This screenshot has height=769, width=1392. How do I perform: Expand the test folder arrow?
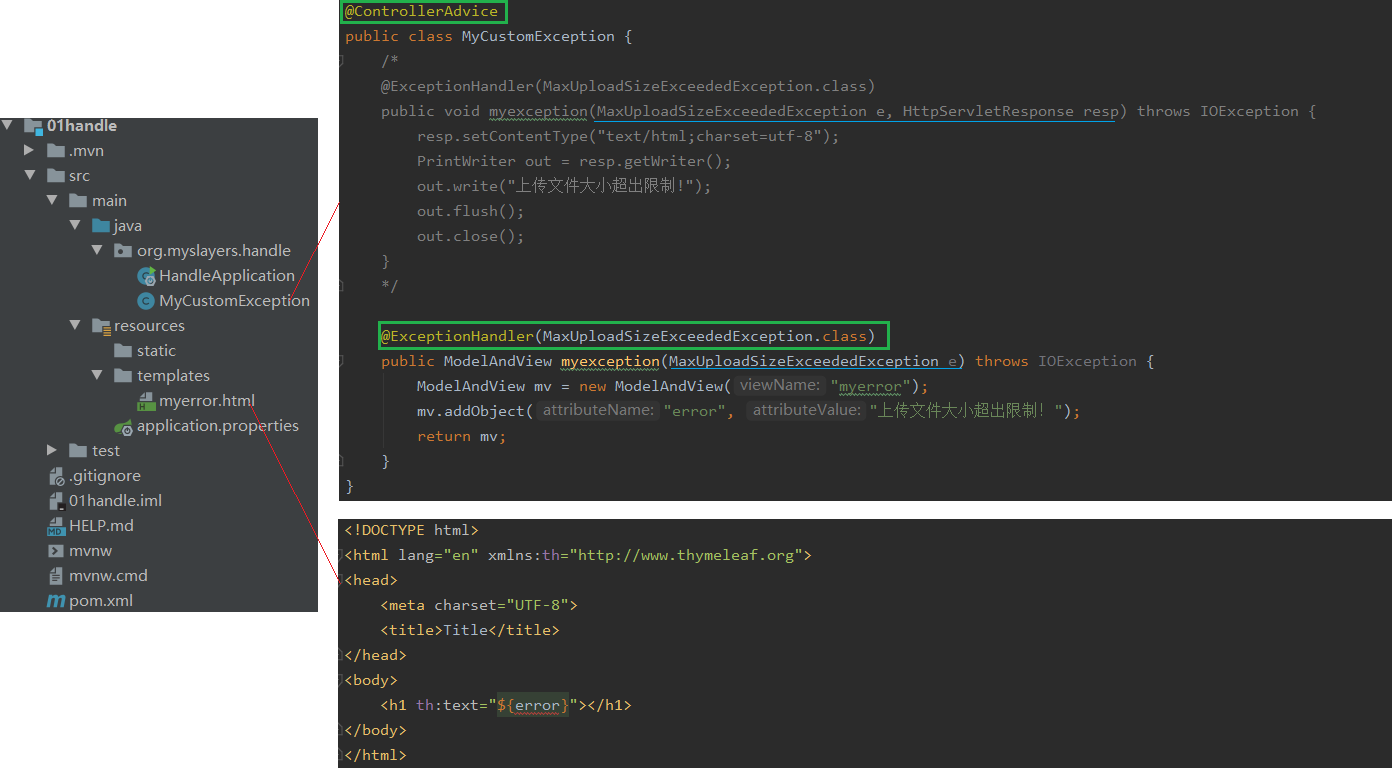[x=52, y=451]
